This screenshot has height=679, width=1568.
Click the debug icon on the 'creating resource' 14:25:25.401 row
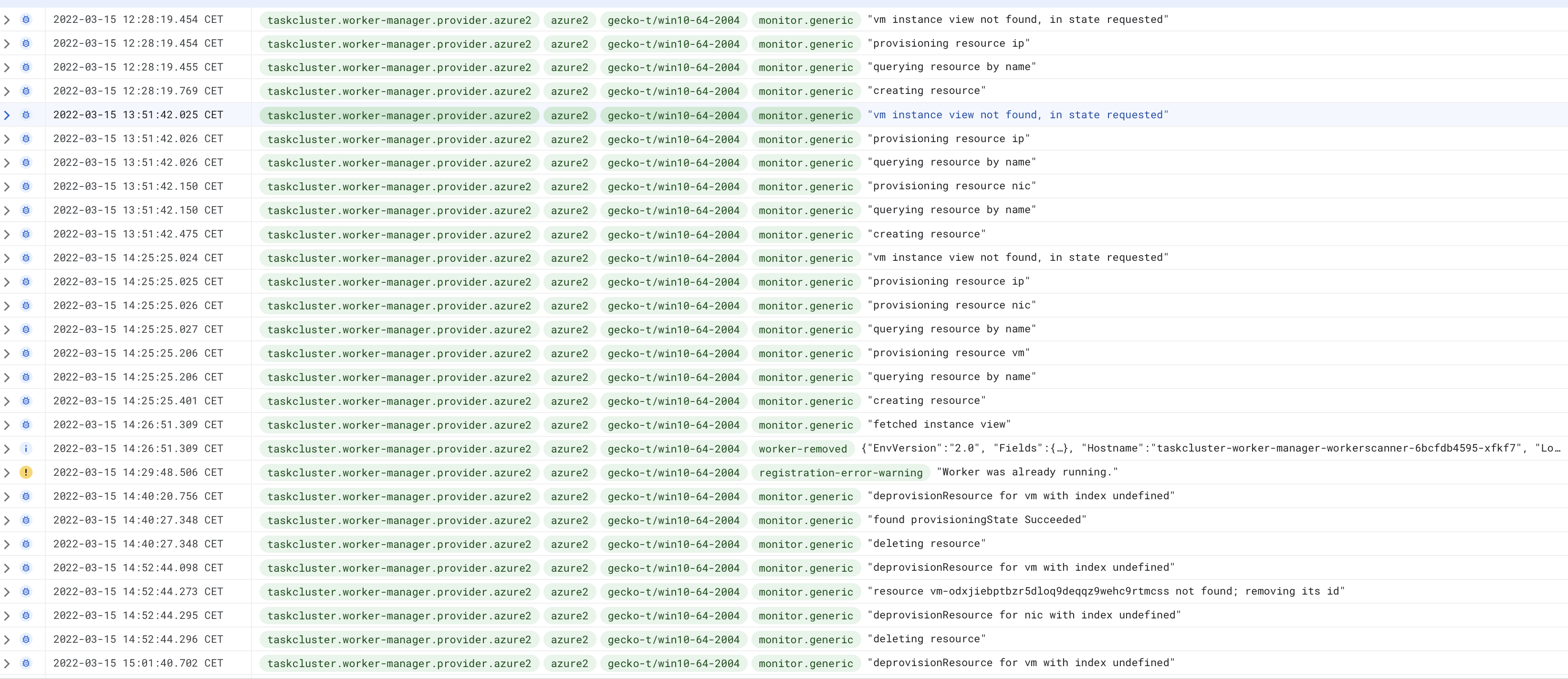coord(26,401)
